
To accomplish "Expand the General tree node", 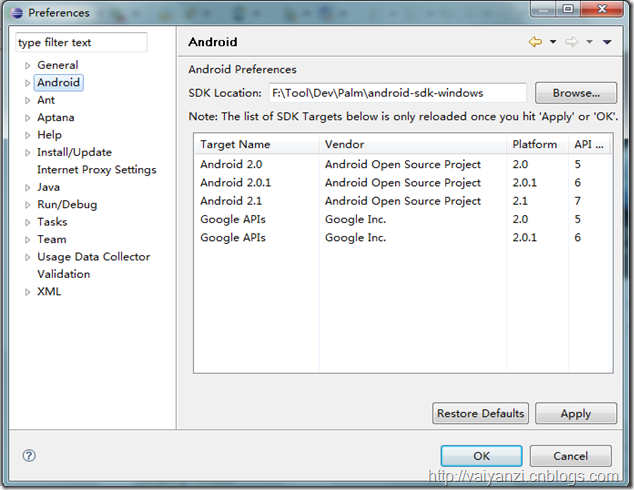I will [x=27, y=65].
